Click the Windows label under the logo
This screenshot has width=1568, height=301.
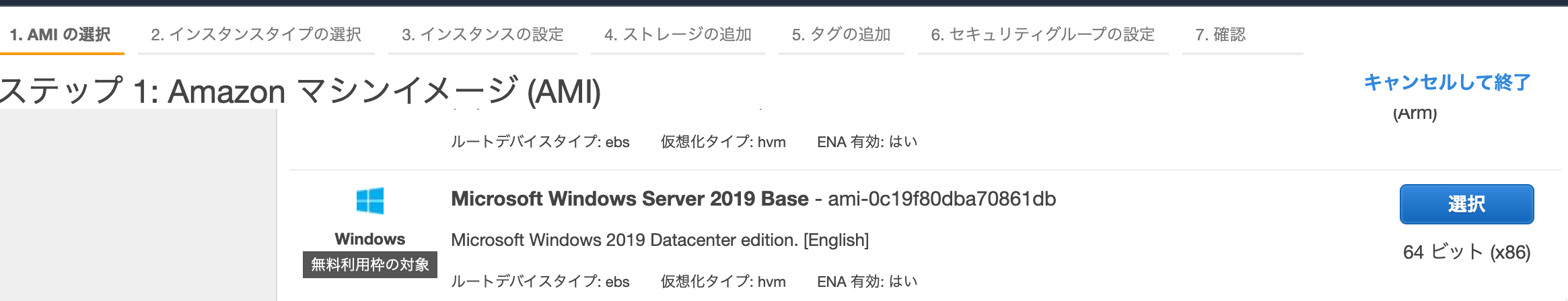click(370, 239)
